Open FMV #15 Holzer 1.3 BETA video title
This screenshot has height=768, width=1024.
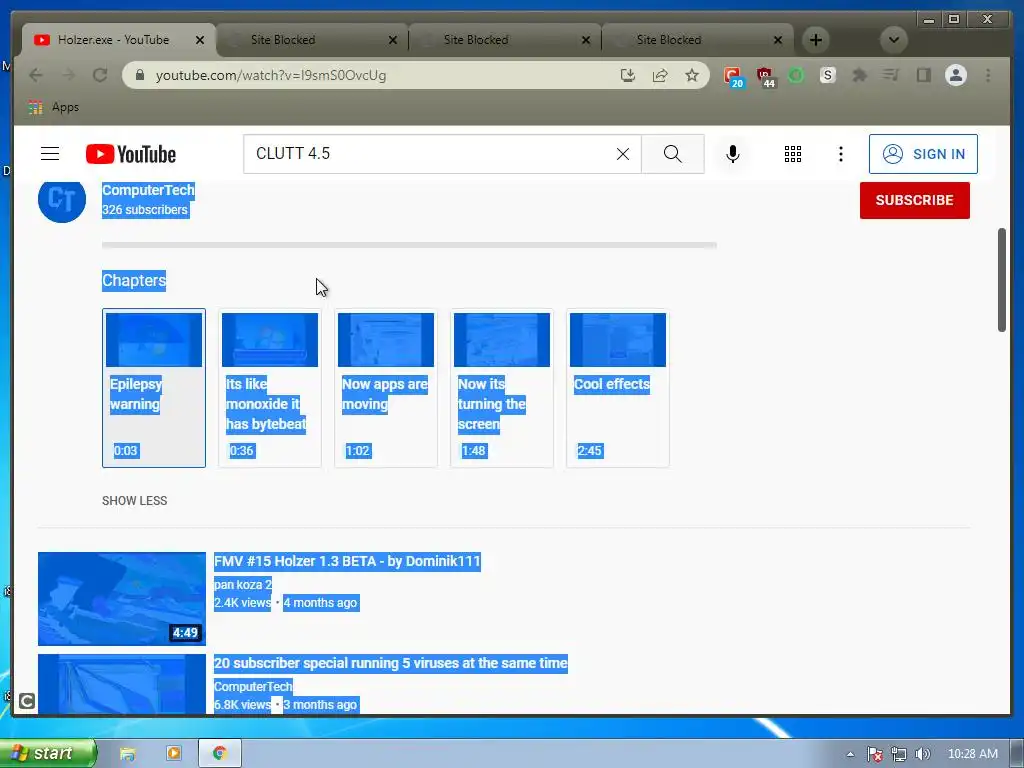[x=347, y=562]
